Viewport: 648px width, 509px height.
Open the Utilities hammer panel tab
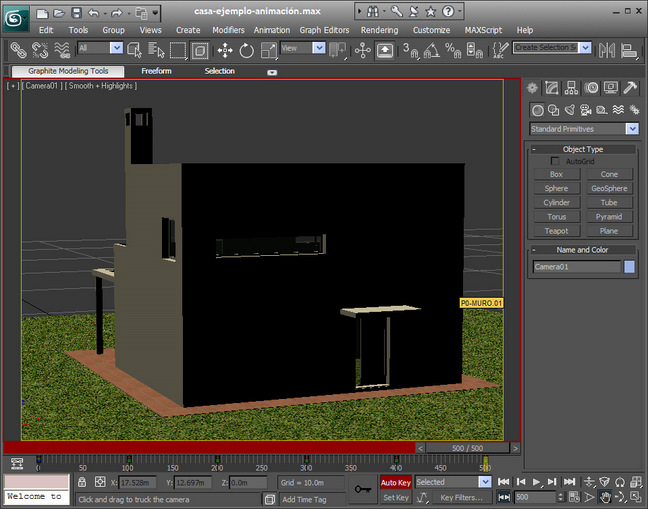630,89
